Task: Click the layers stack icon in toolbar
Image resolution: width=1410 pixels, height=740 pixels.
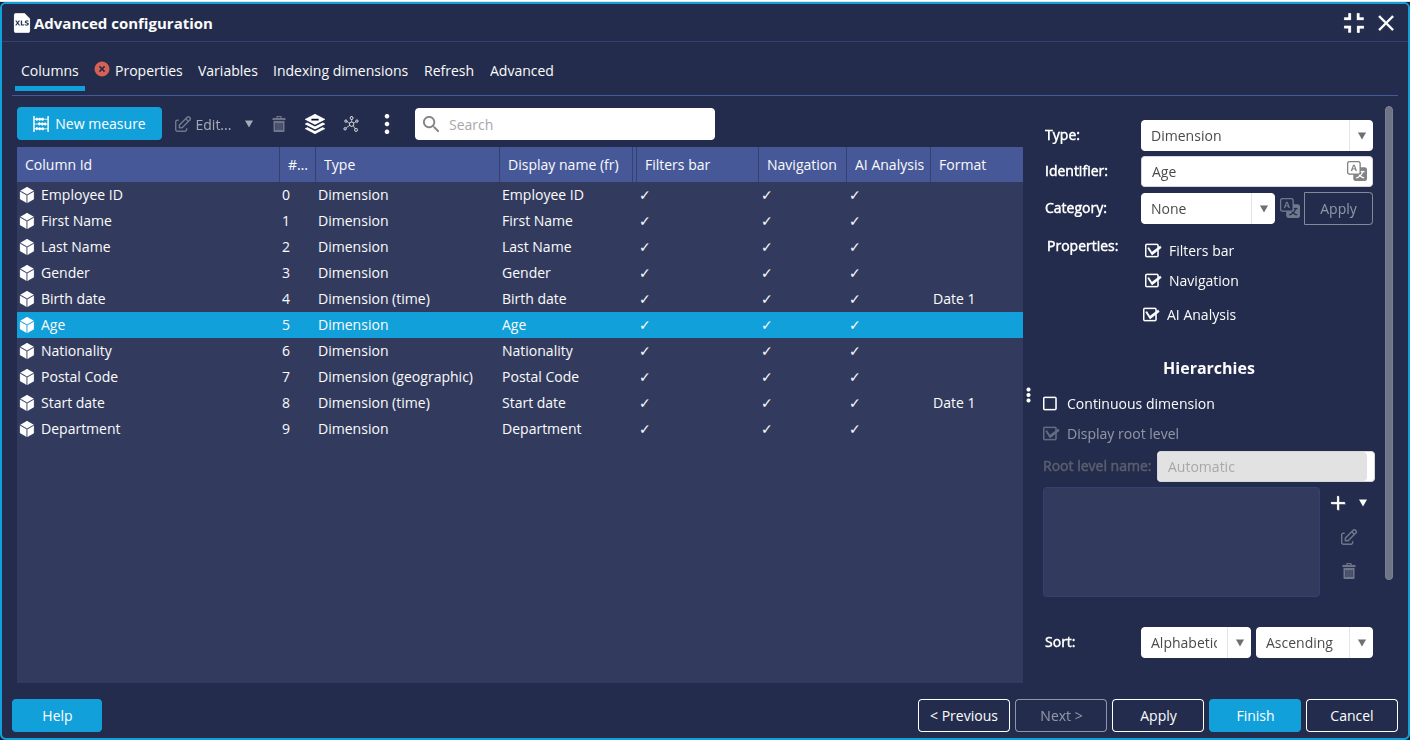Action: tap(315, 124)
